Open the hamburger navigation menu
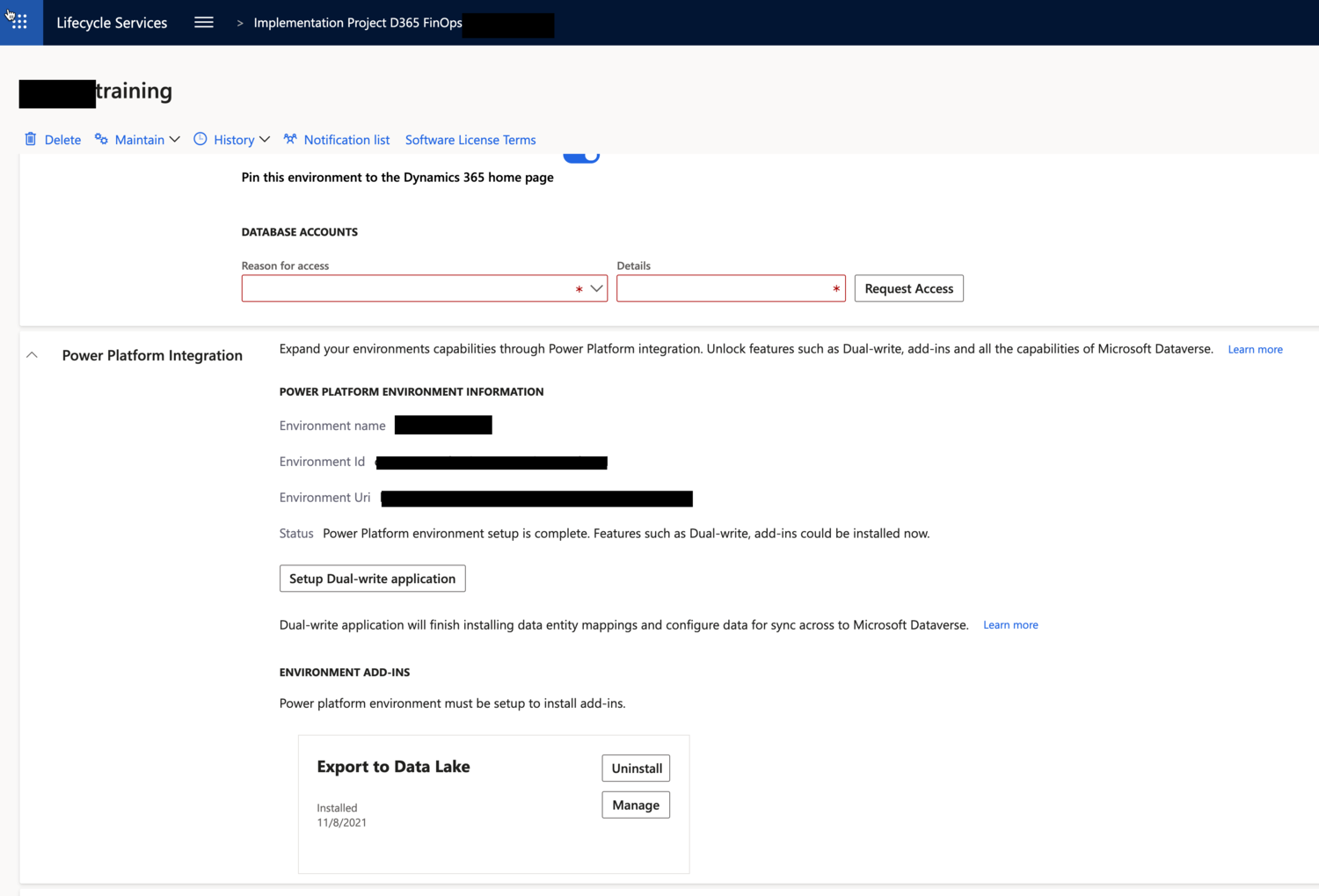This screenshot has width=1319, height=896. pyautogui.click(x=203, y=22)
